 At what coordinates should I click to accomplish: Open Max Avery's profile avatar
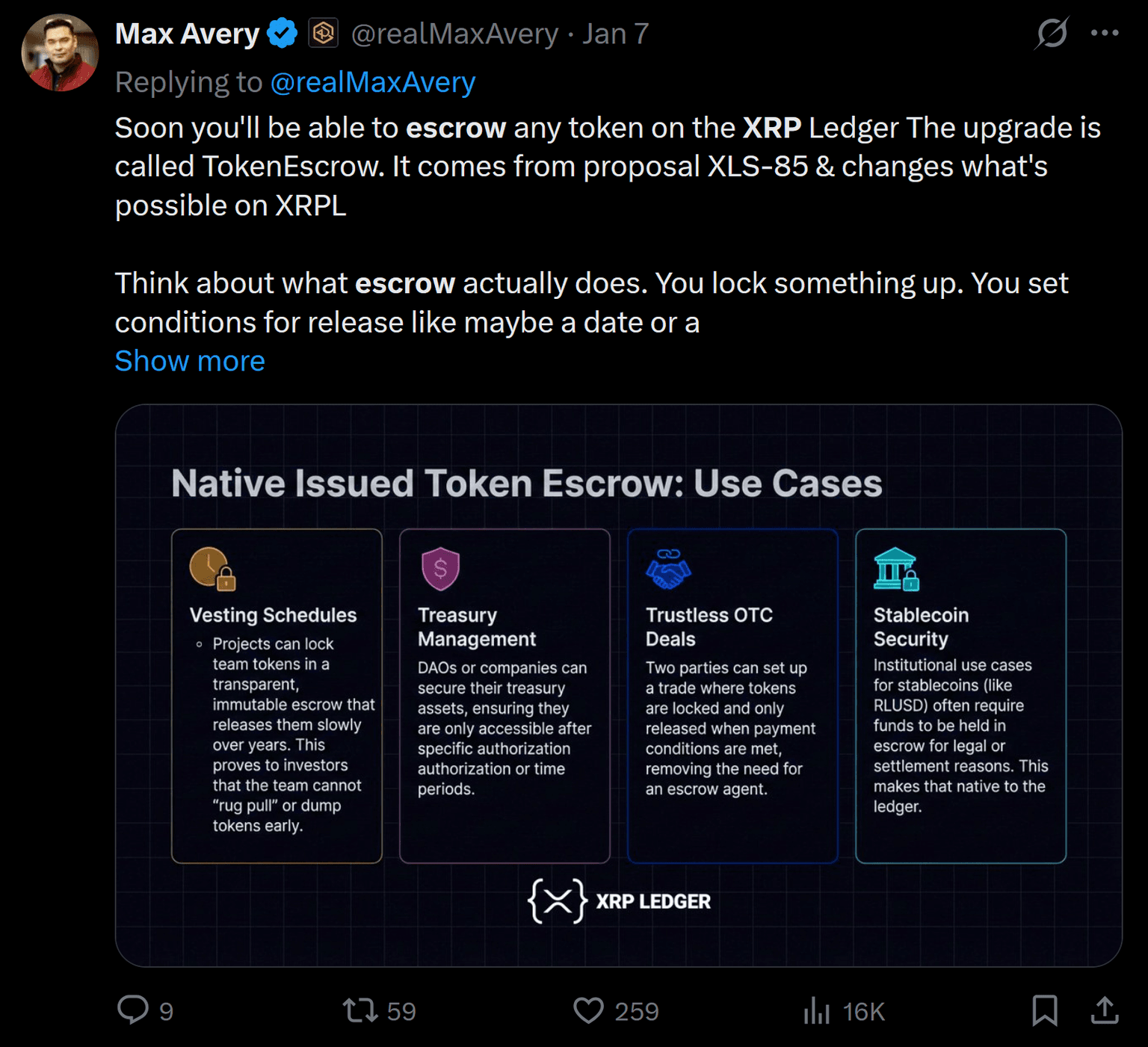tap(60, 52)
